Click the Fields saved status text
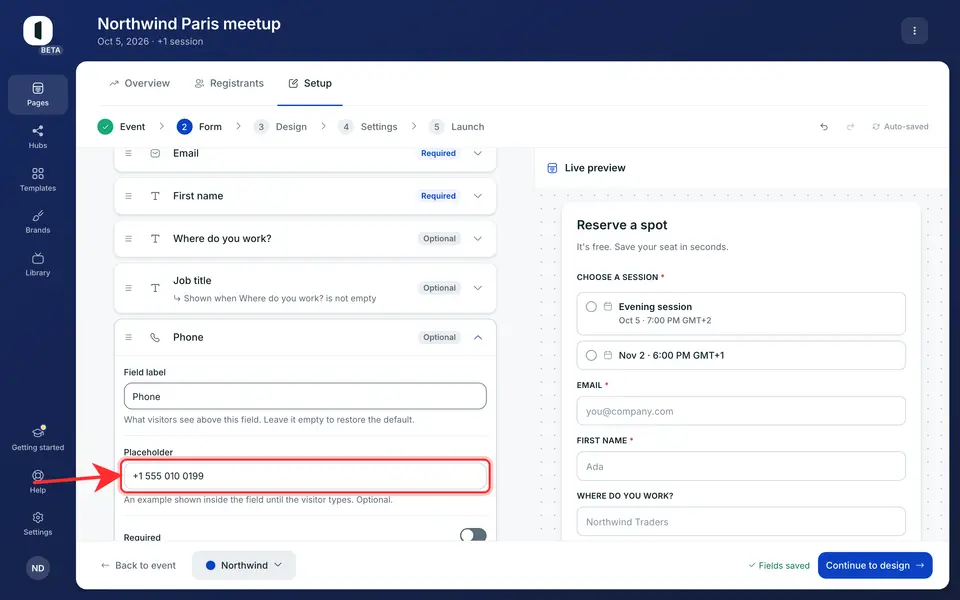Viewport: 960px width, 600px height. (x=779, y=565)
